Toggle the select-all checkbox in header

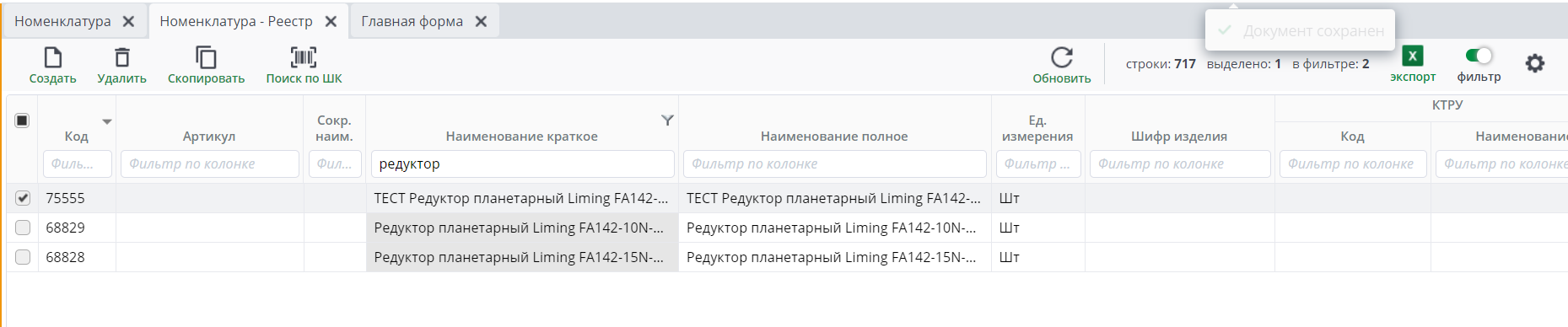pos(22,121)
